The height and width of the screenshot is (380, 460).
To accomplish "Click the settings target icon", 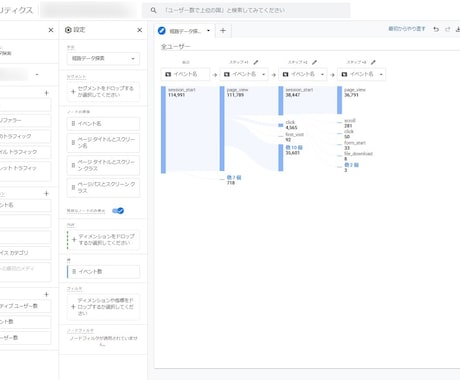I will (68, 30).
